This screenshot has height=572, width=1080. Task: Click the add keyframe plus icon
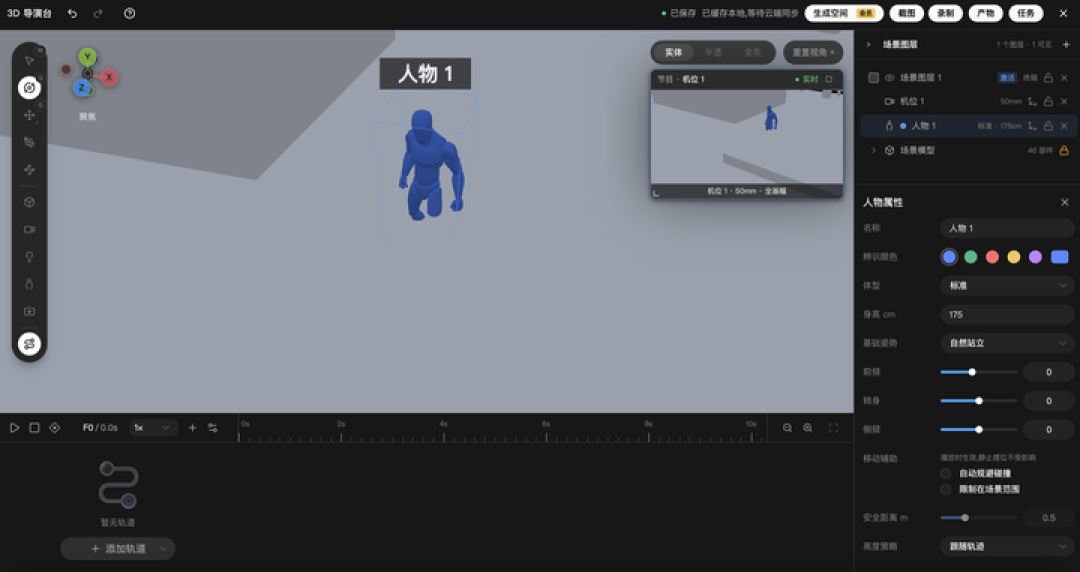point(192,427)
